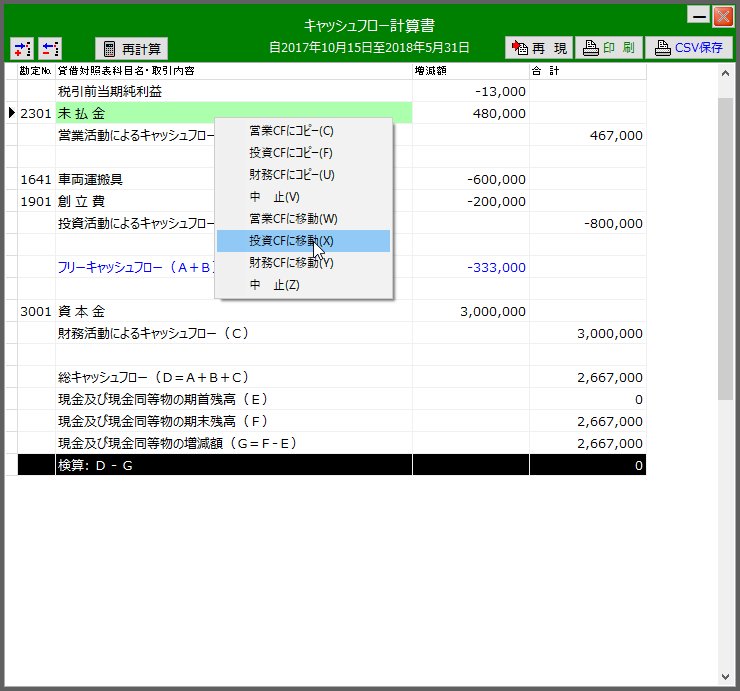740x691 pixels.
Task: Click the second blue-red arrow toolbar icon
Action: coord(50,48)
